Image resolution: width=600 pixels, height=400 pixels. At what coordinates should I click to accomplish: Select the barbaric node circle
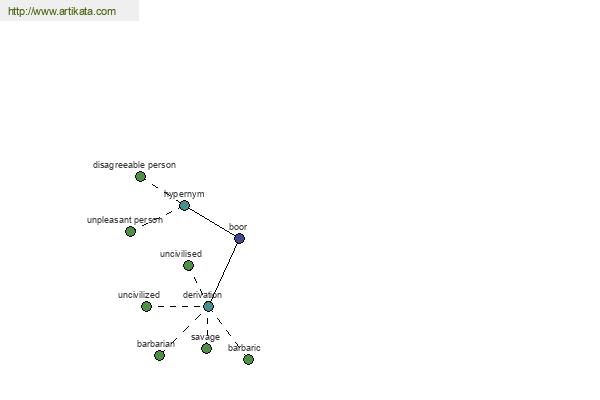click(248, 359)
